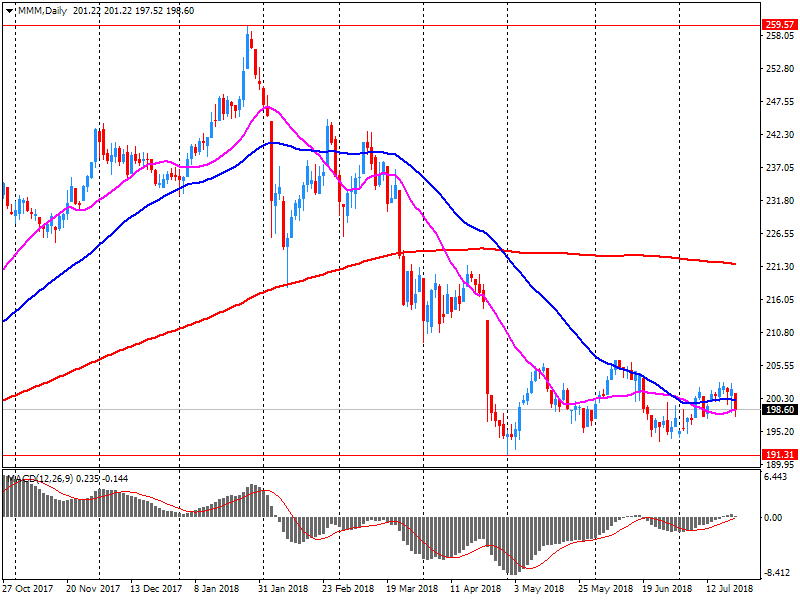Click the OHLC values 201.22 201.22 197.52 198.60
This screenshot has width=800, height=600.
click(133, 11)
